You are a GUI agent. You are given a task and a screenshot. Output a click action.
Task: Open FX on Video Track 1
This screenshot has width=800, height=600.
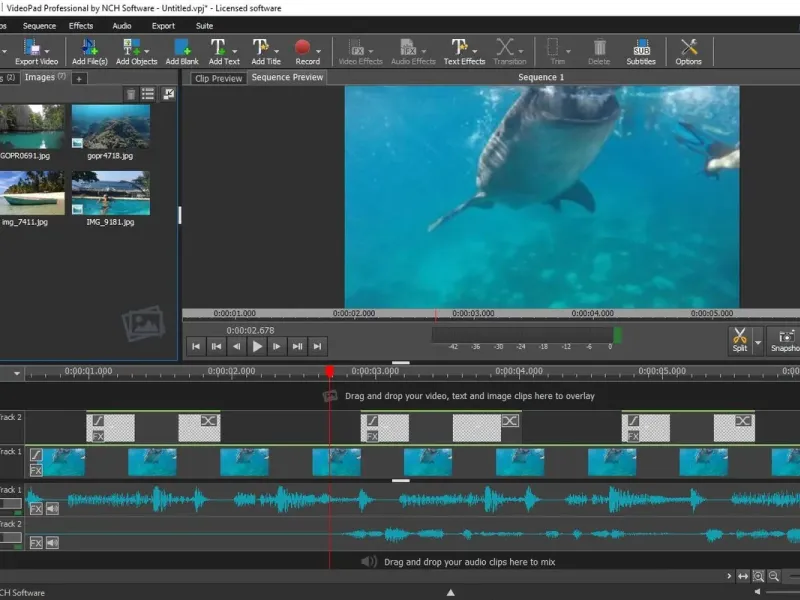pyautogui.click(x=36, y=470)
